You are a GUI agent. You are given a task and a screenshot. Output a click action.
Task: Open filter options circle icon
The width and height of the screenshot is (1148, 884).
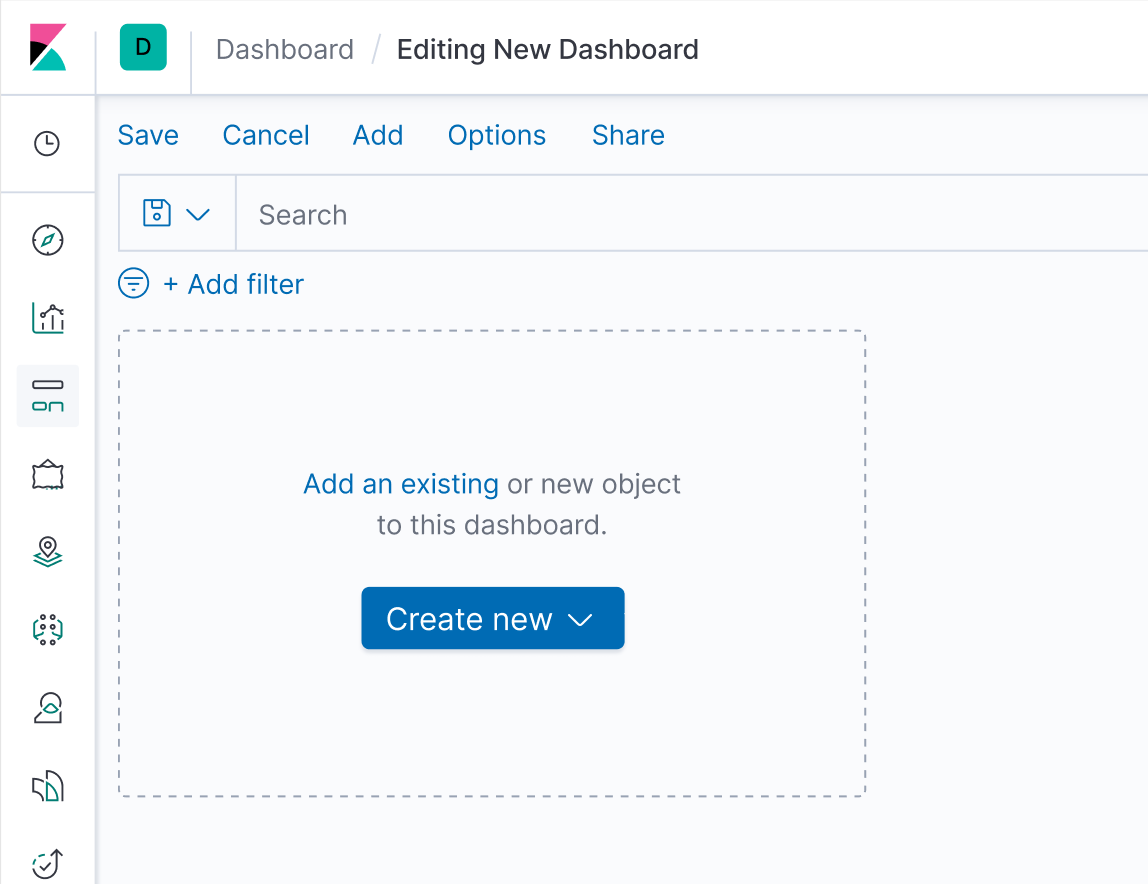coord(133,283)
